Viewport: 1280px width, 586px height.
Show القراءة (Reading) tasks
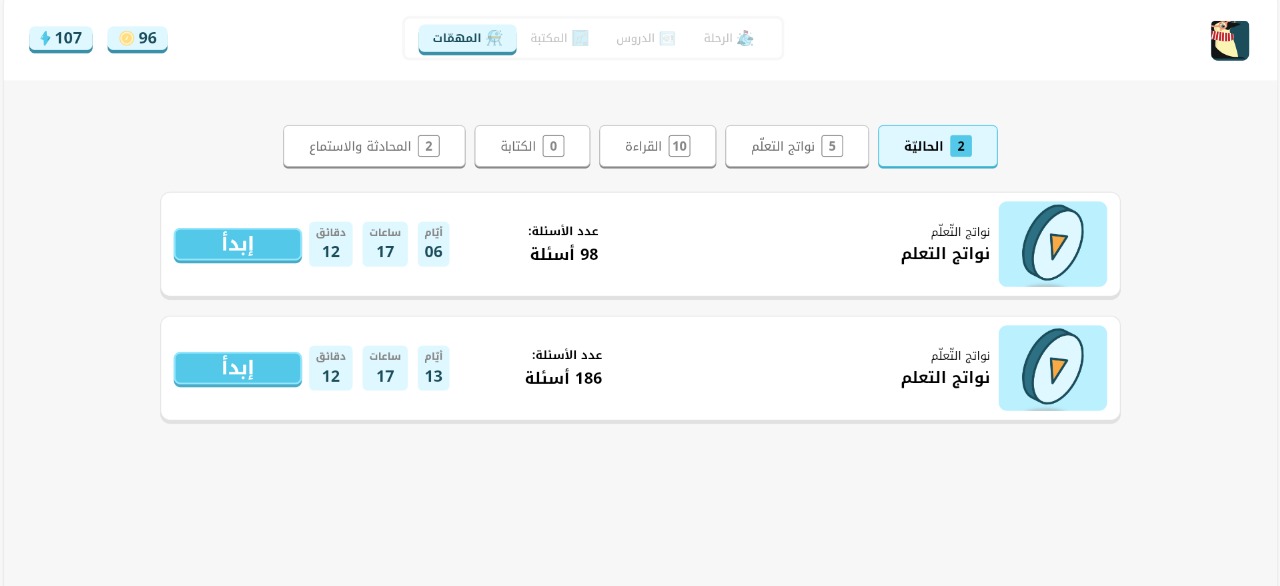coord(657,146)
